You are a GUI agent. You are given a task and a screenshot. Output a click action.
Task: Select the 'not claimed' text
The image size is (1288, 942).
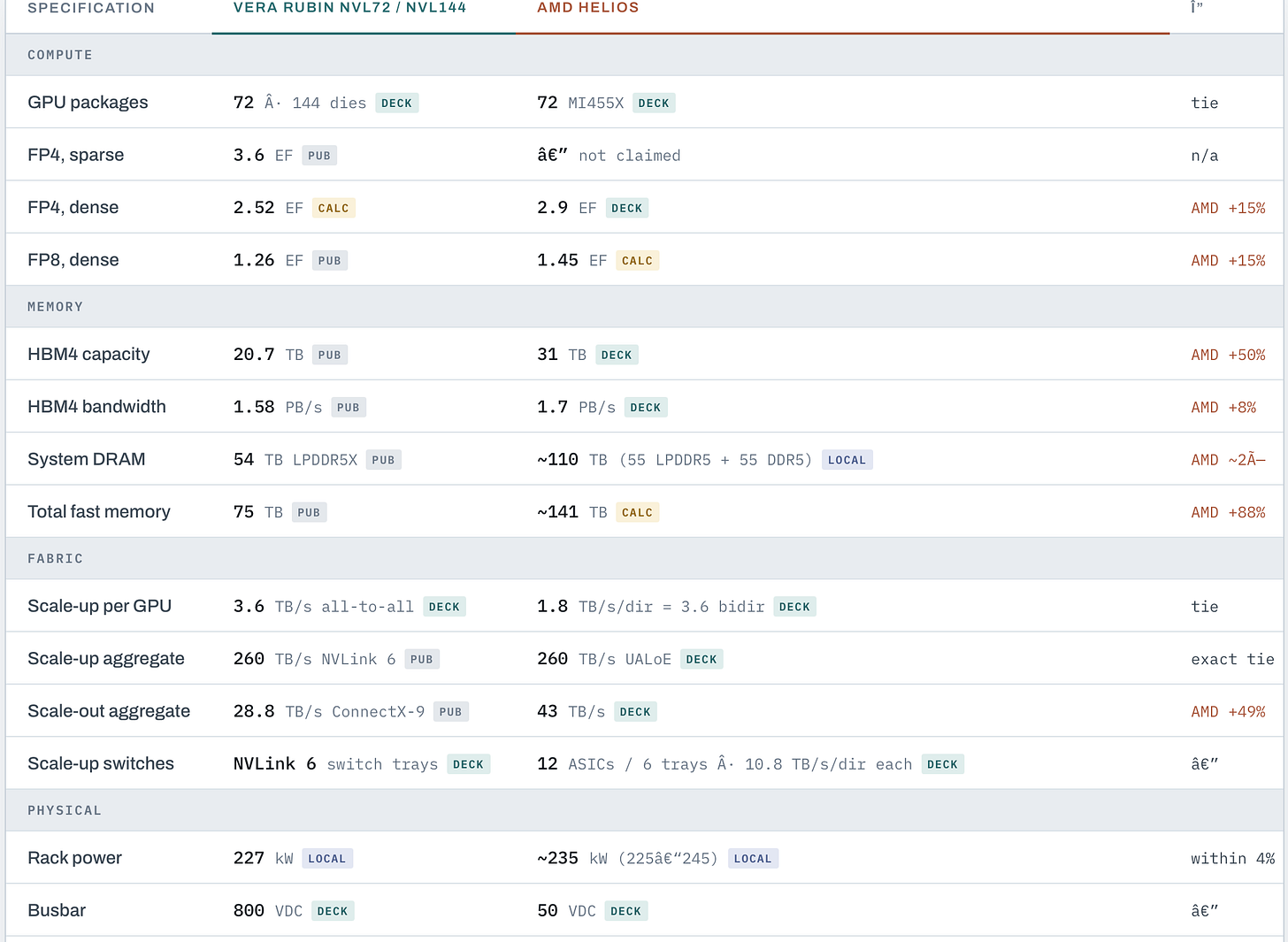(630, 156)
